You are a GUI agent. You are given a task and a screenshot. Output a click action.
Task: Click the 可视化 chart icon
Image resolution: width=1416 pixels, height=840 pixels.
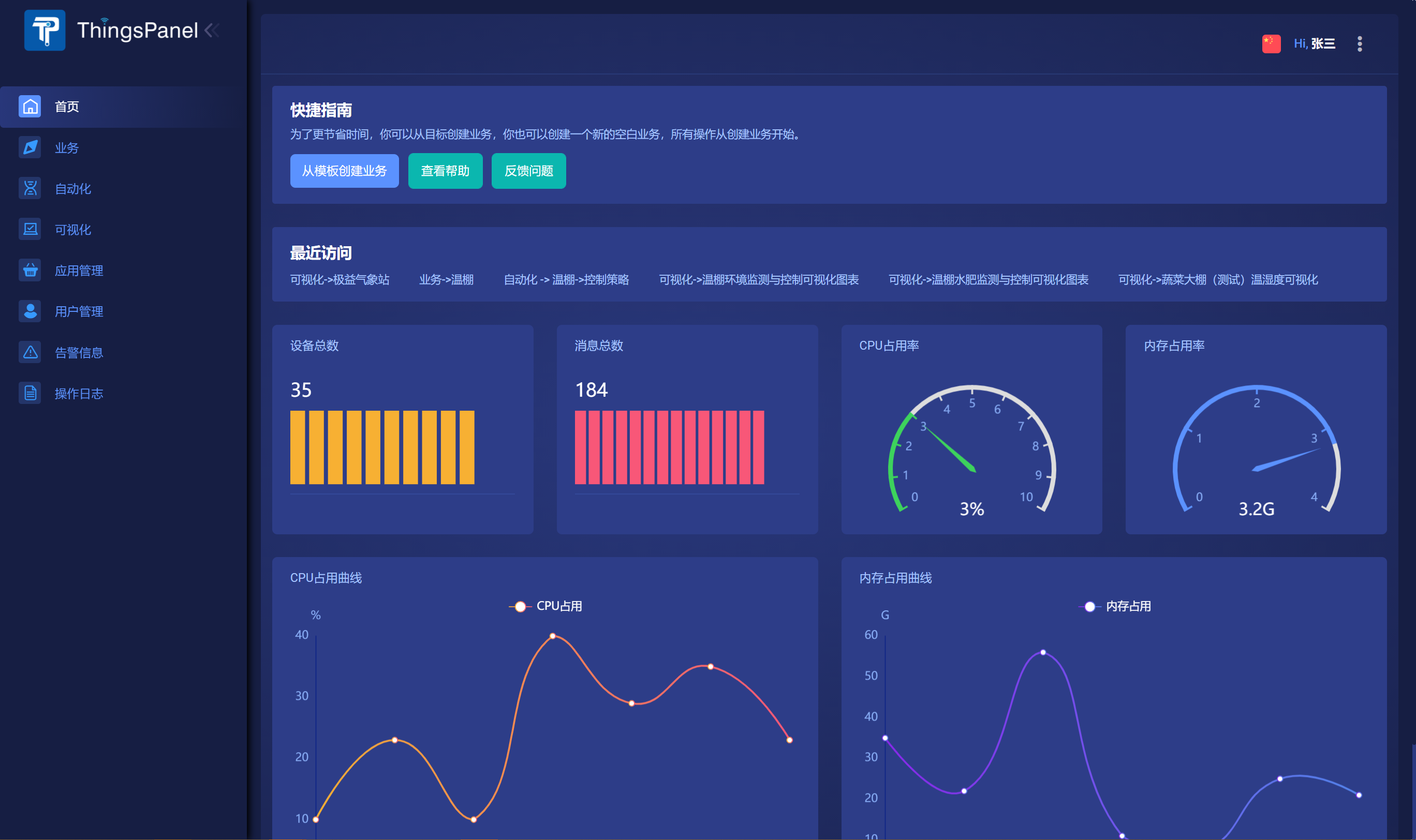(30, 229)
